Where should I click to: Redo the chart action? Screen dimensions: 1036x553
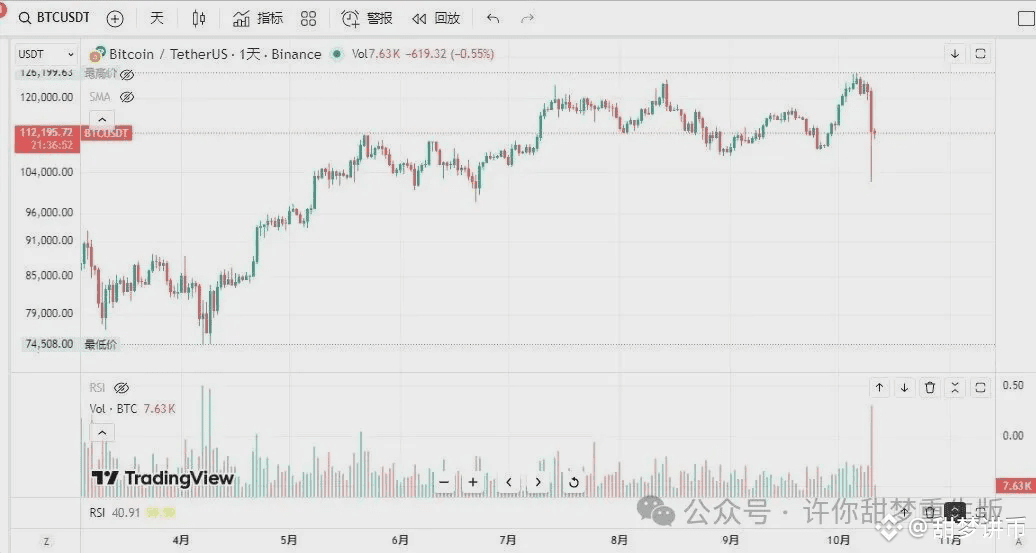coord(527,18)
